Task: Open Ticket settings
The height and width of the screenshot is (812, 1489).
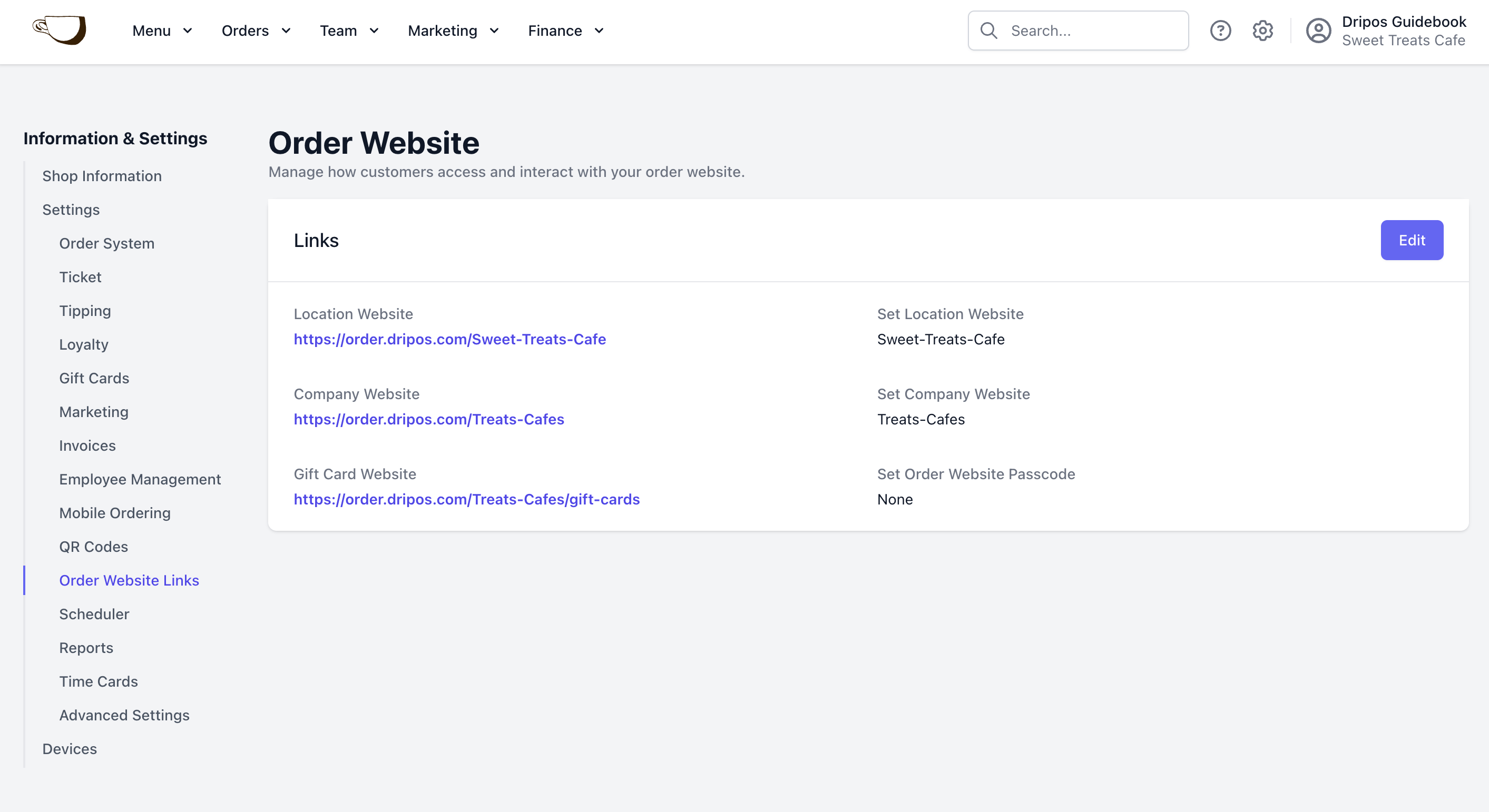Action: pyautogui.click(x=80, y=277)
